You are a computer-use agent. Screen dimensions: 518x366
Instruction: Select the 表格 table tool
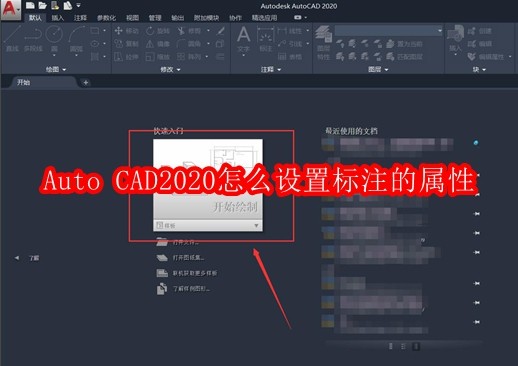coord(290,57)
